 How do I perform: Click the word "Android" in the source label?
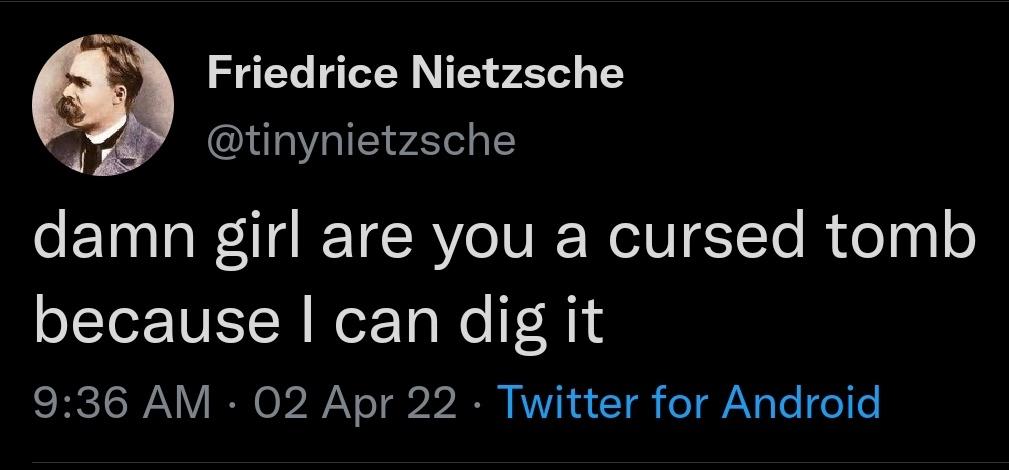coord(801,402)
